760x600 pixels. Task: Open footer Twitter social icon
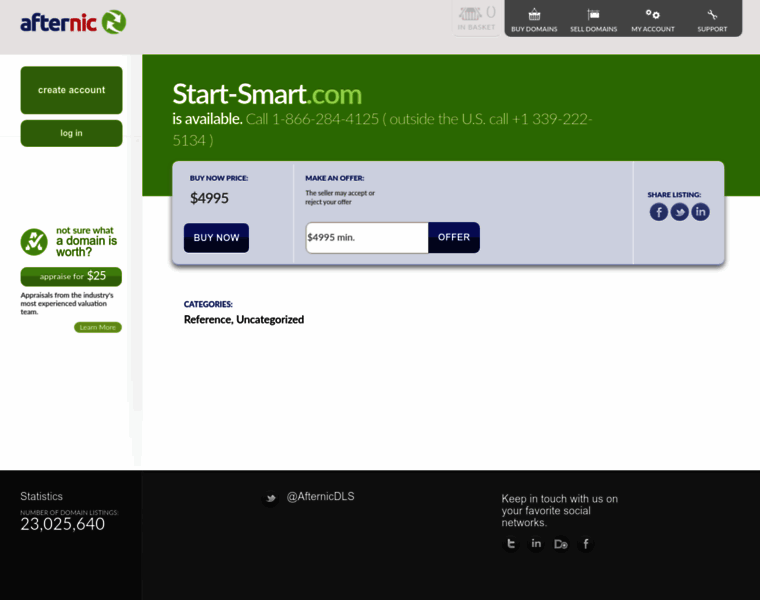pos(511,544)
